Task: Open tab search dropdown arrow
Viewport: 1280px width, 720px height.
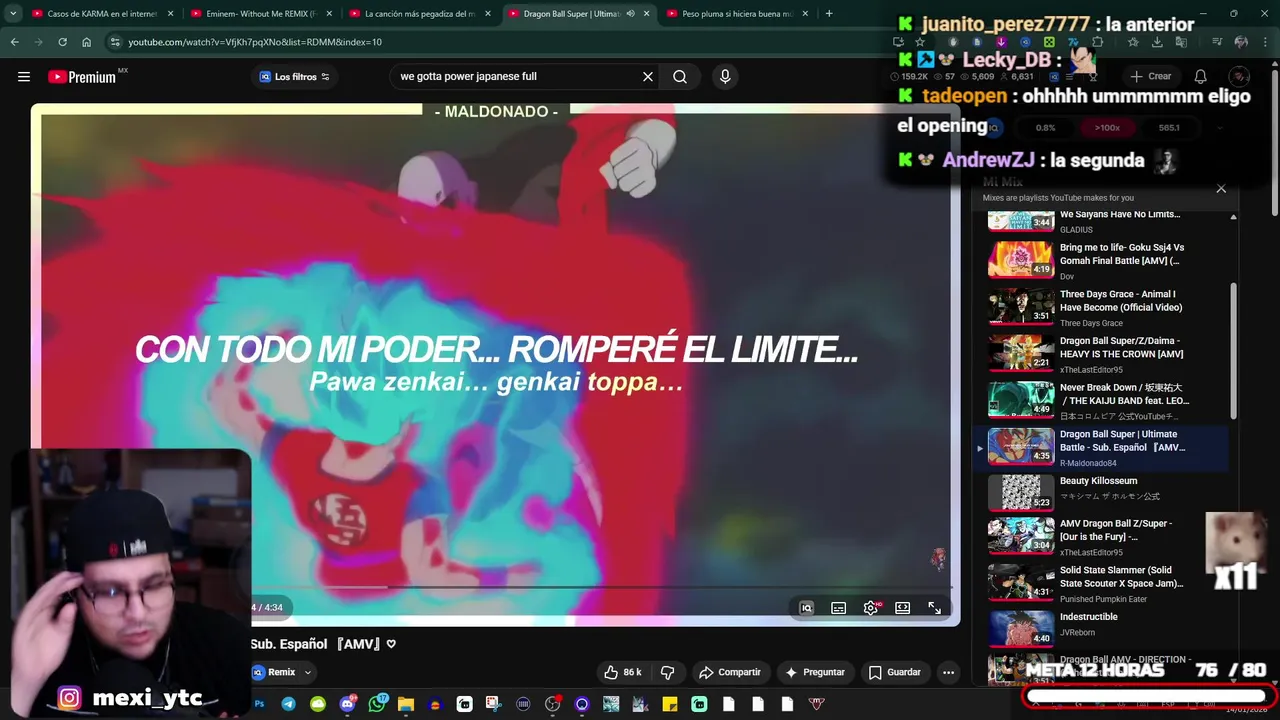Action: [x=13, y=14]
